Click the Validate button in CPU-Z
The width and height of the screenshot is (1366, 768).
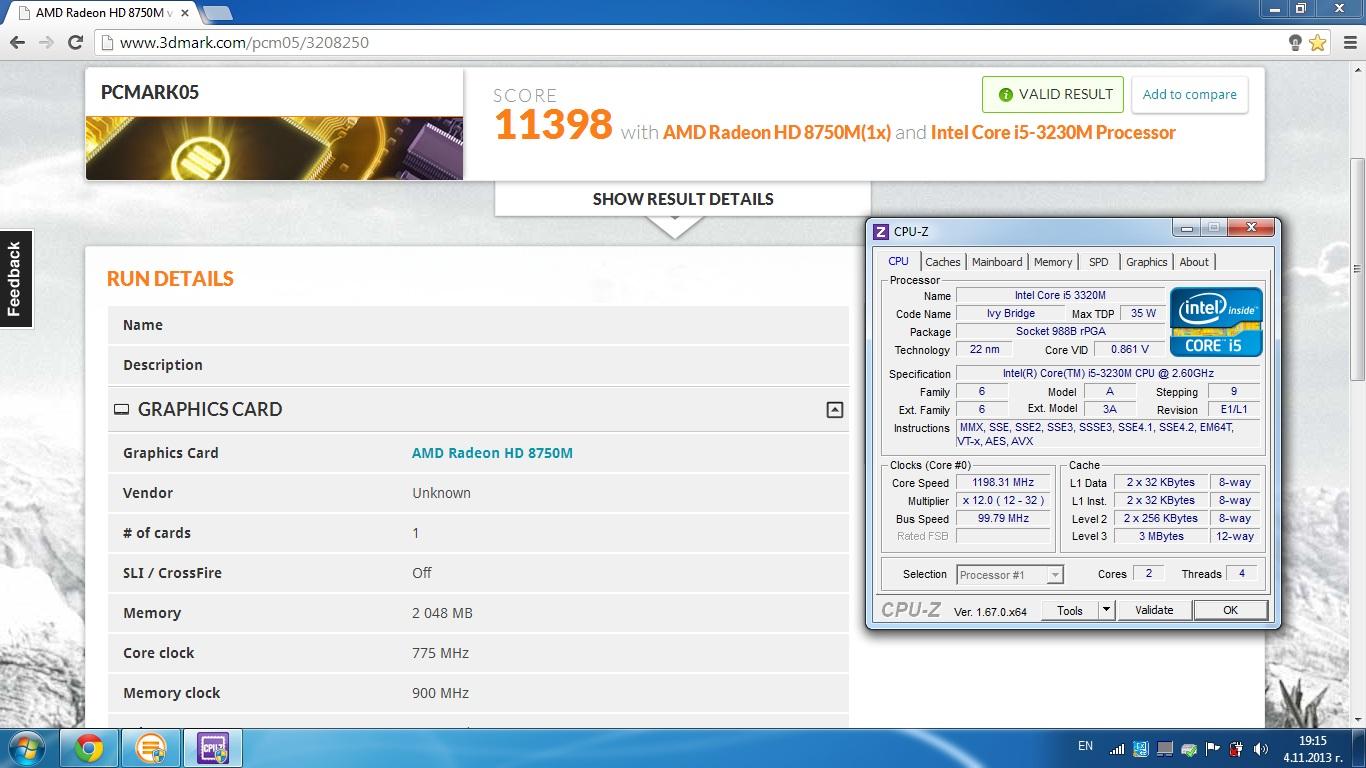pos(1154,610)
